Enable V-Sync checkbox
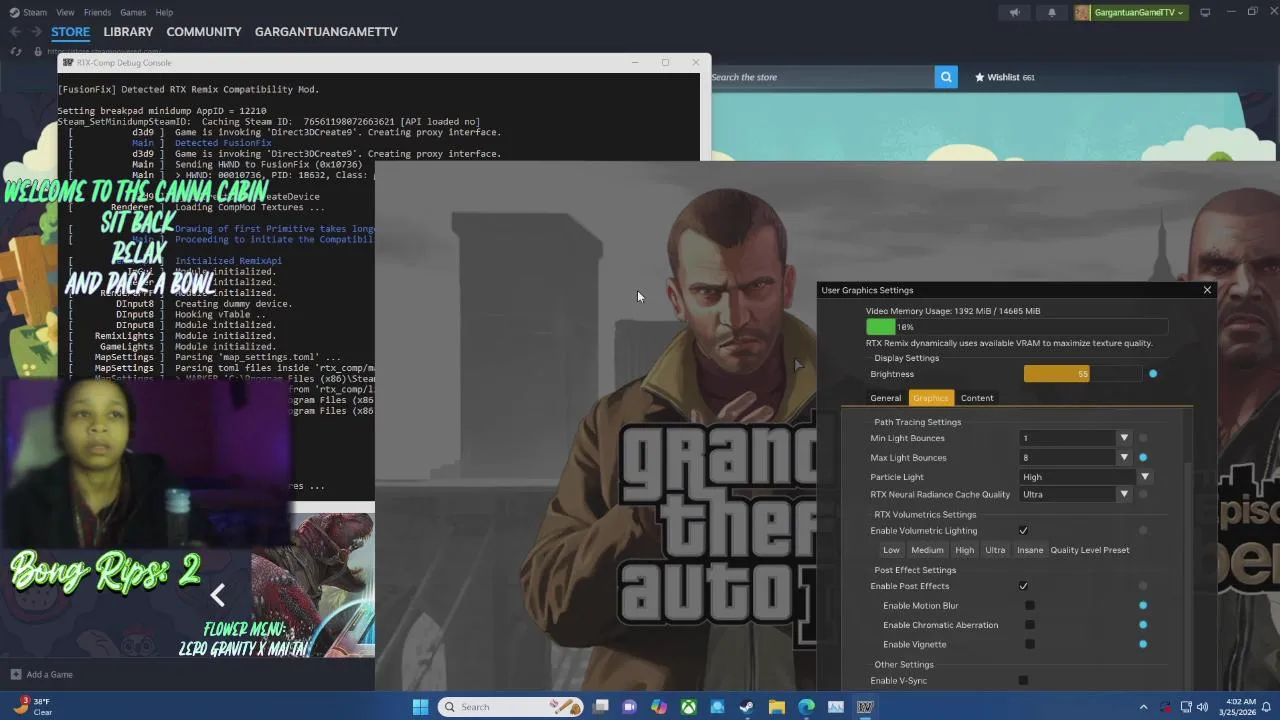 pos(1023,681)
